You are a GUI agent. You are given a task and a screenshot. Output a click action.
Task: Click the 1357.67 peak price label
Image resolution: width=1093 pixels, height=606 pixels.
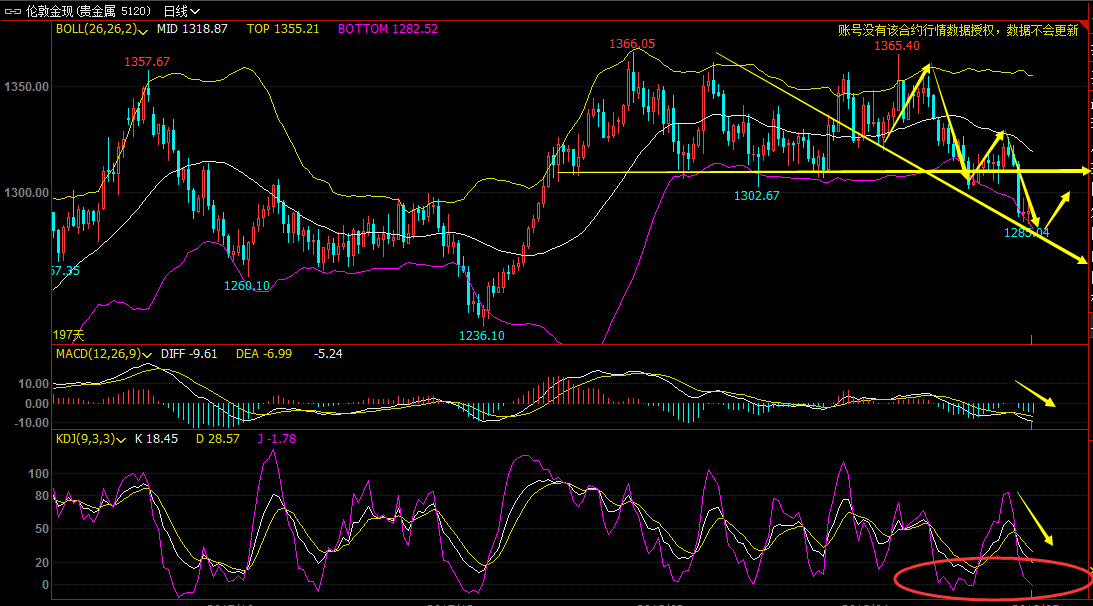tap(147, 62)
